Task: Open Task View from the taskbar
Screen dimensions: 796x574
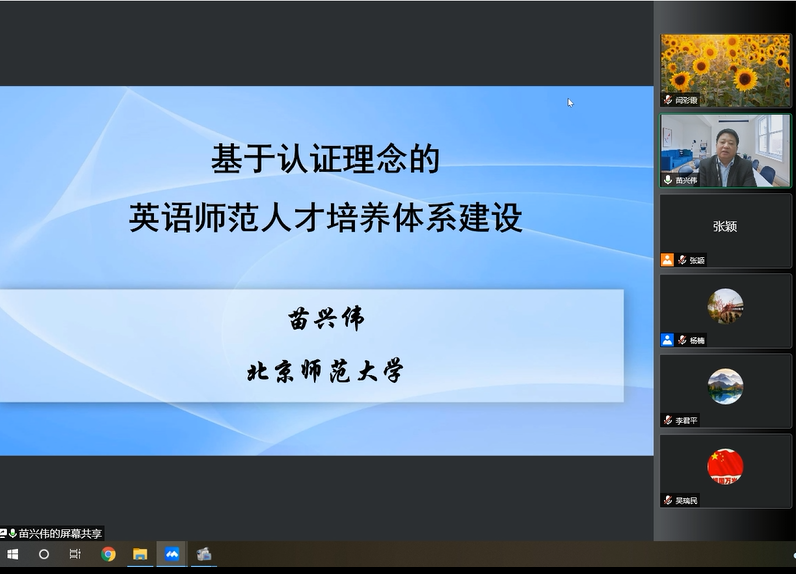Action: (75, 554)
